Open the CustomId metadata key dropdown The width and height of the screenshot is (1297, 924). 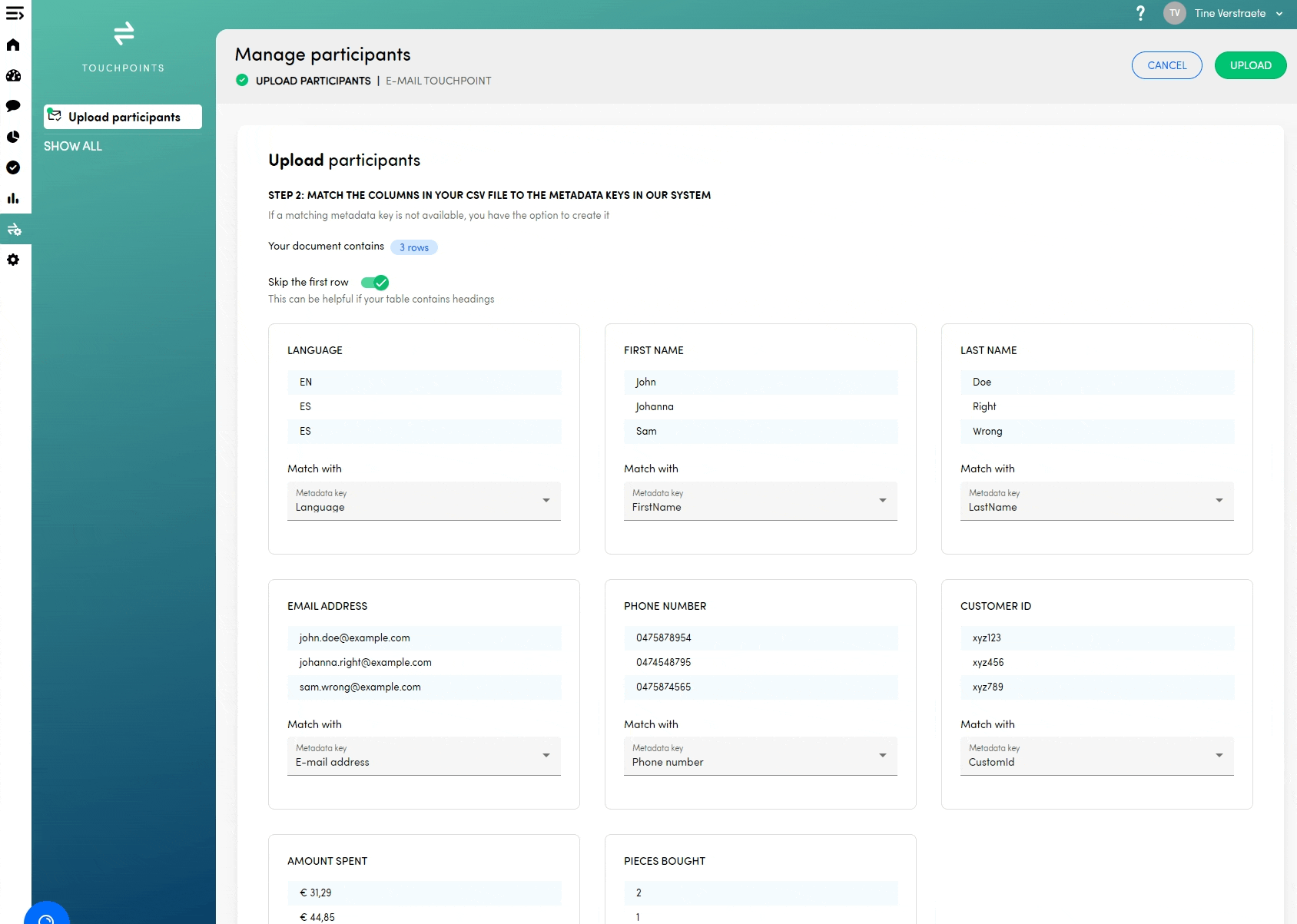pyautogui.click(x=1096, y=756)
